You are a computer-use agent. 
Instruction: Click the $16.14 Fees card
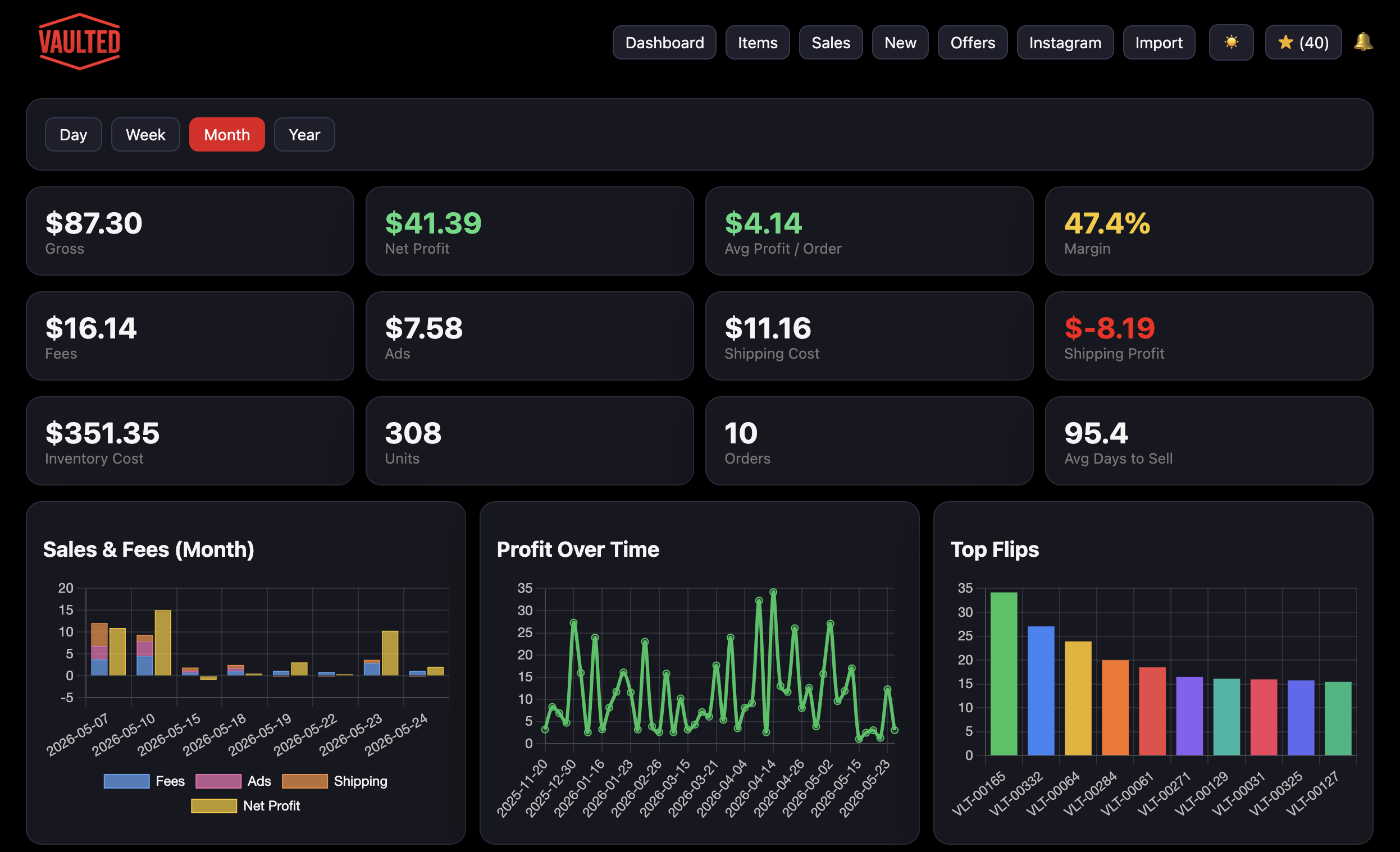pos(190,336)
